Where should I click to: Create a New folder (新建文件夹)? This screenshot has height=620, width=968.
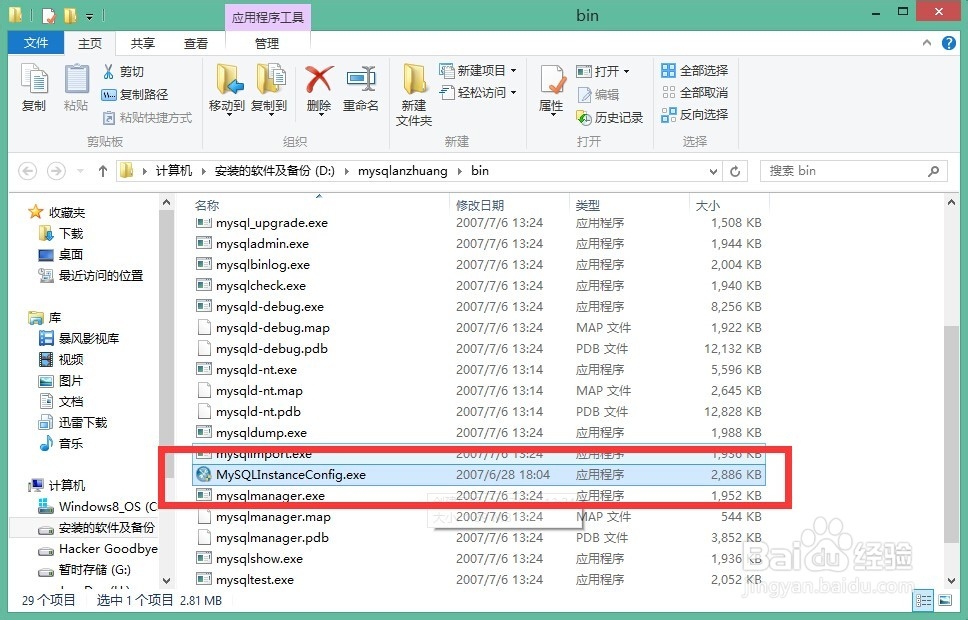pos(414,94)
